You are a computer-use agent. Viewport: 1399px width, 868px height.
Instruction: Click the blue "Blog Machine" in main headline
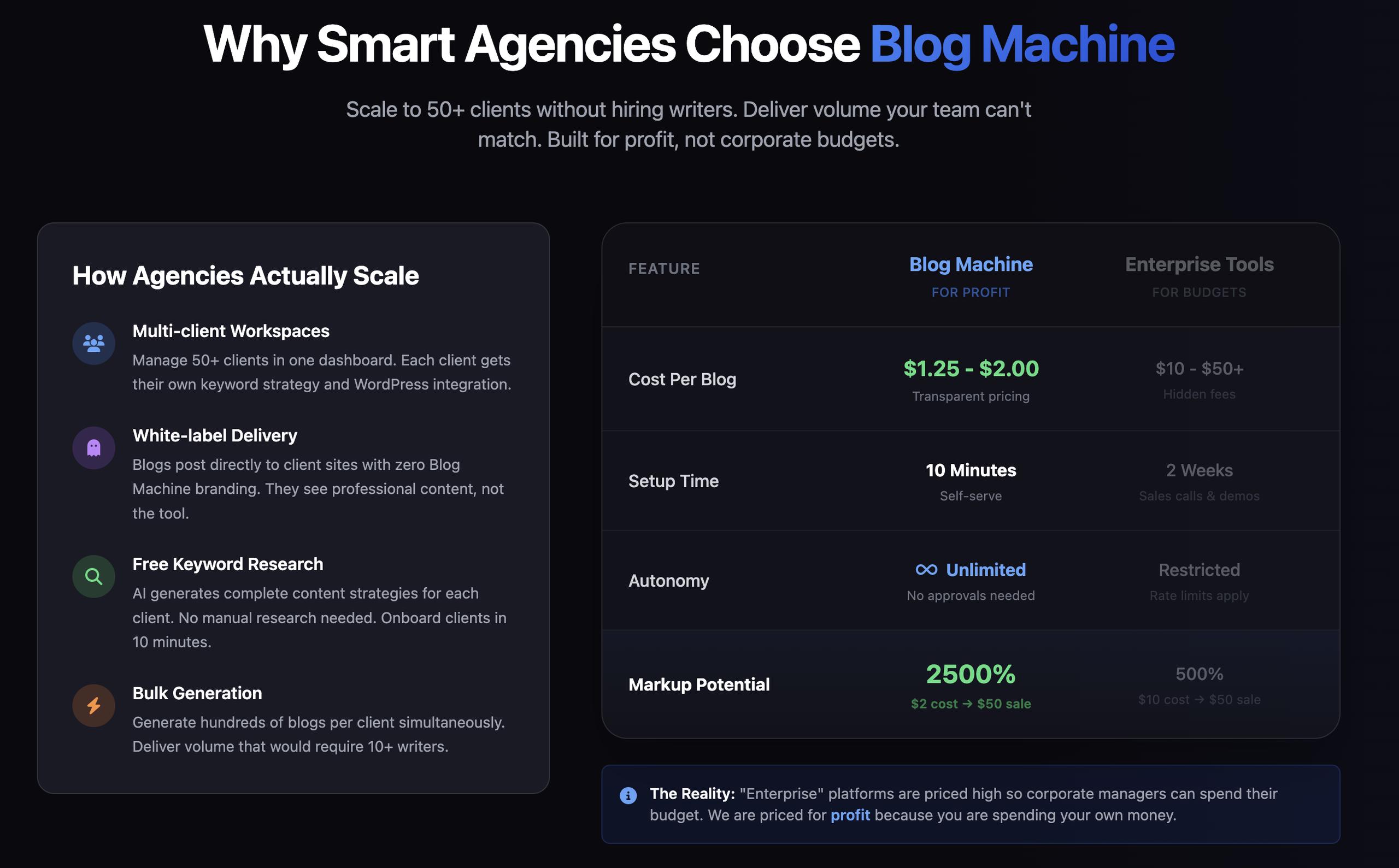pyautogui.click(x=1022, y=45)
